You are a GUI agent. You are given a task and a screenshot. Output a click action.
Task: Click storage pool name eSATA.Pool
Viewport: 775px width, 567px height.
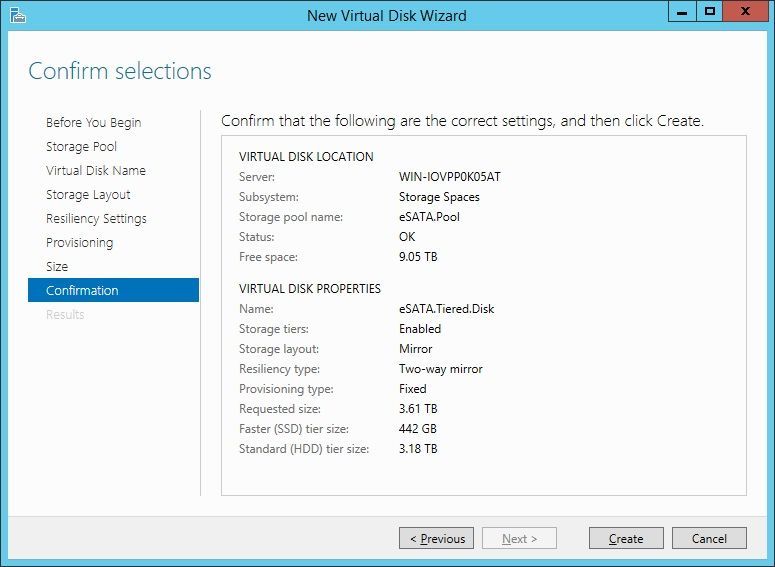[x=429, y=217]
